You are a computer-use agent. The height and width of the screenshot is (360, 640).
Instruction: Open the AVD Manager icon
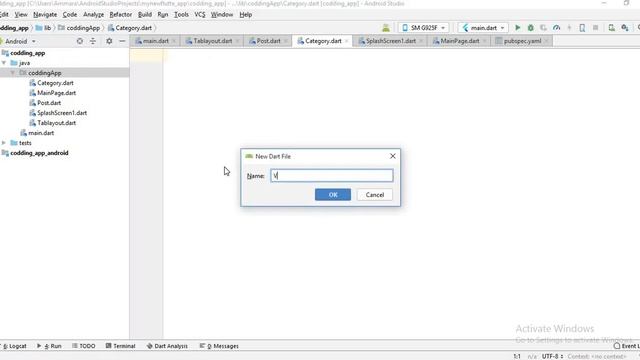click(x=611, y=28)
